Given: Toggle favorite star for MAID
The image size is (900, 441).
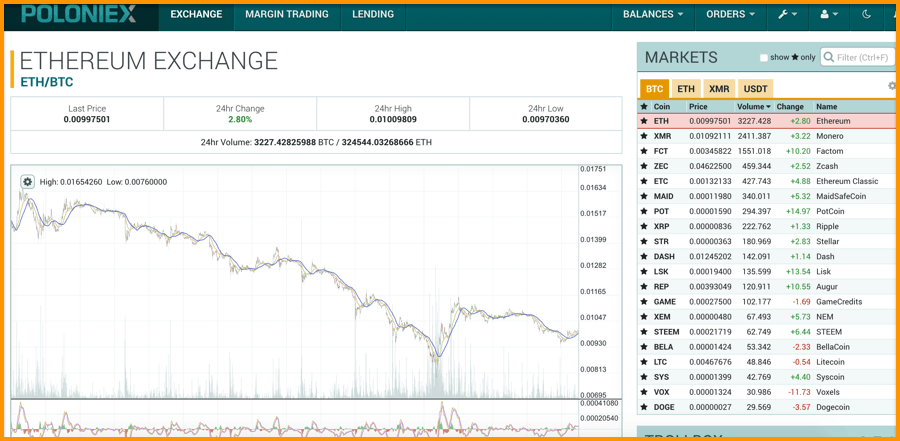Looking at the screenshot, I should pos(644,196).
